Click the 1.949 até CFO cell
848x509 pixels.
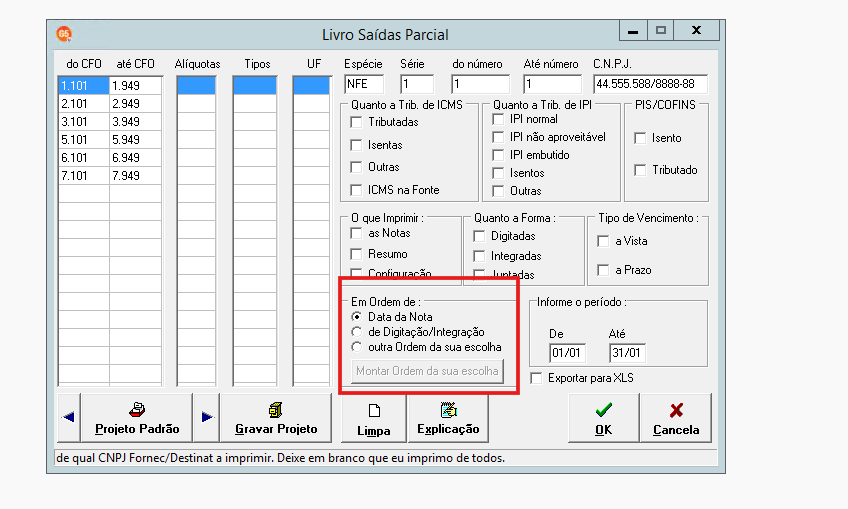click(135, 85)
